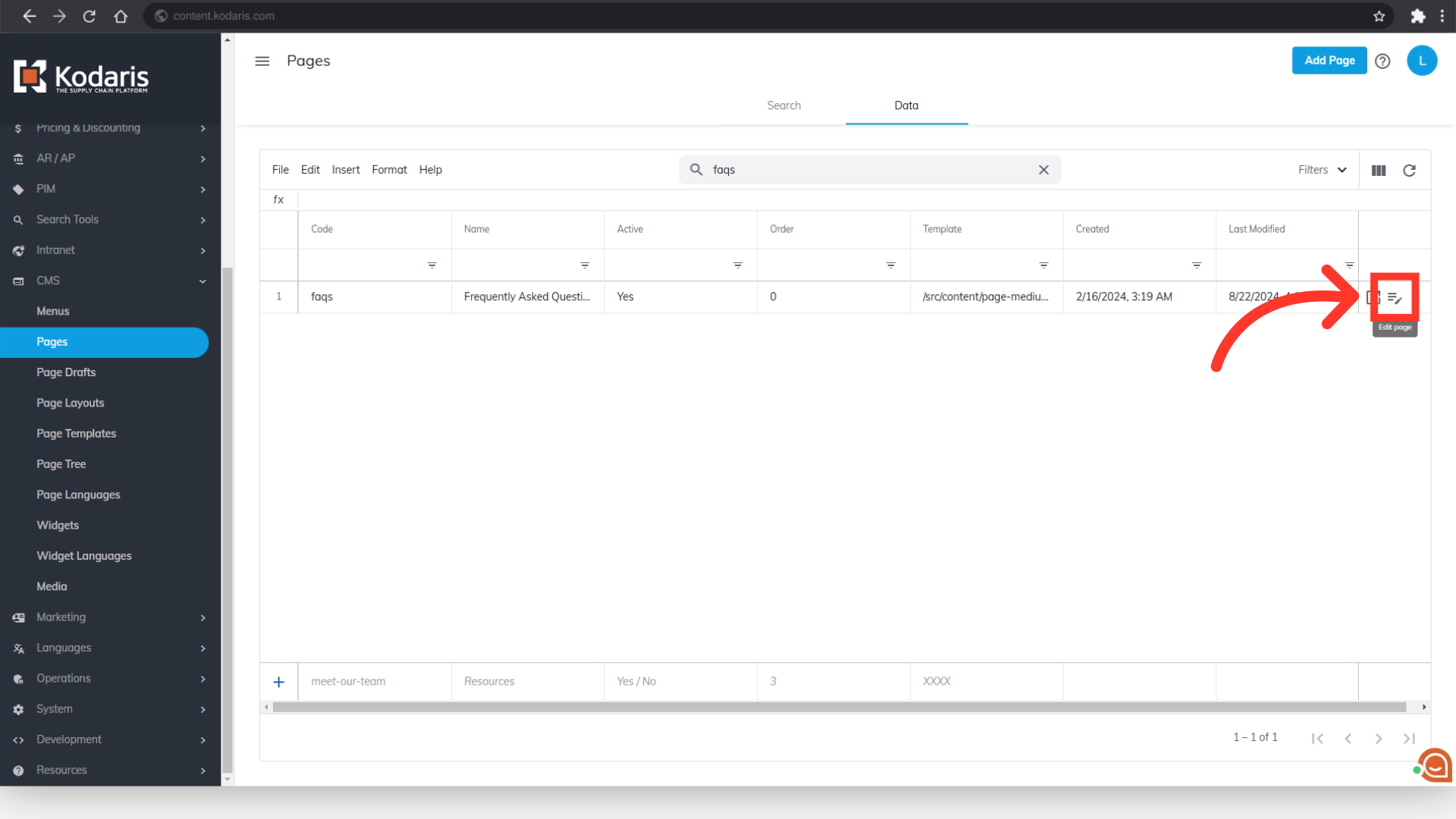Open Page Templates in sidebar
This screenshot has width=1456, height=819.
click(76, 434)
